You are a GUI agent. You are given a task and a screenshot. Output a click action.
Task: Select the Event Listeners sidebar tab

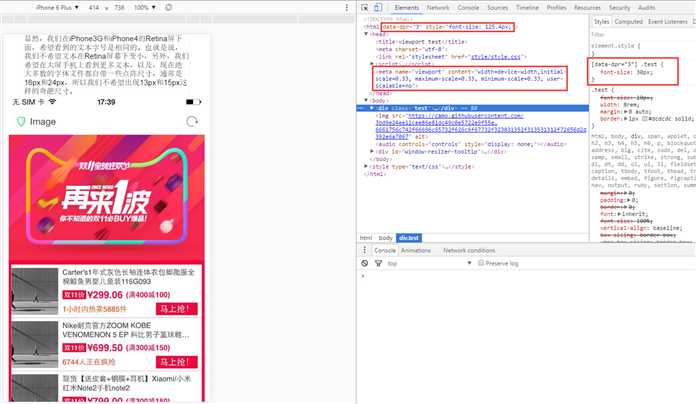click(x=668, y=21)
